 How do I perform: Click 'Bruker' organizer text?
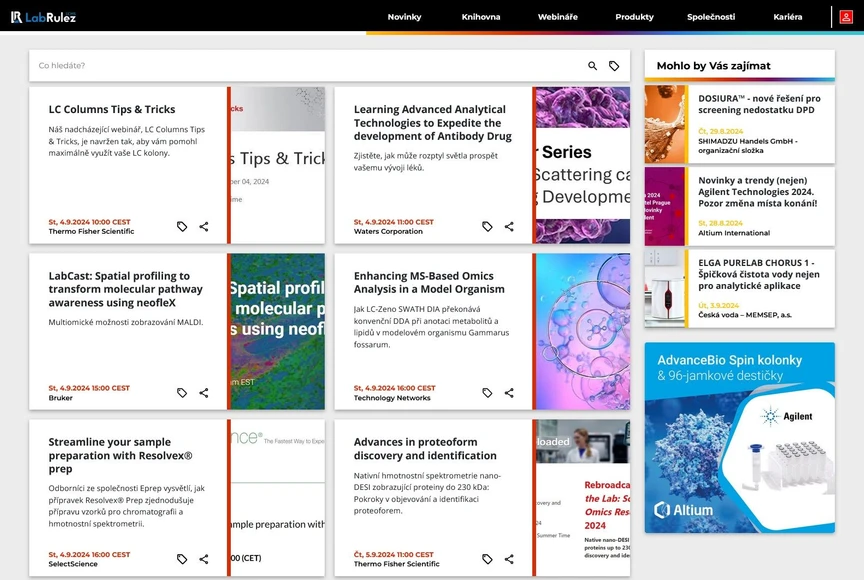(61, 398)
